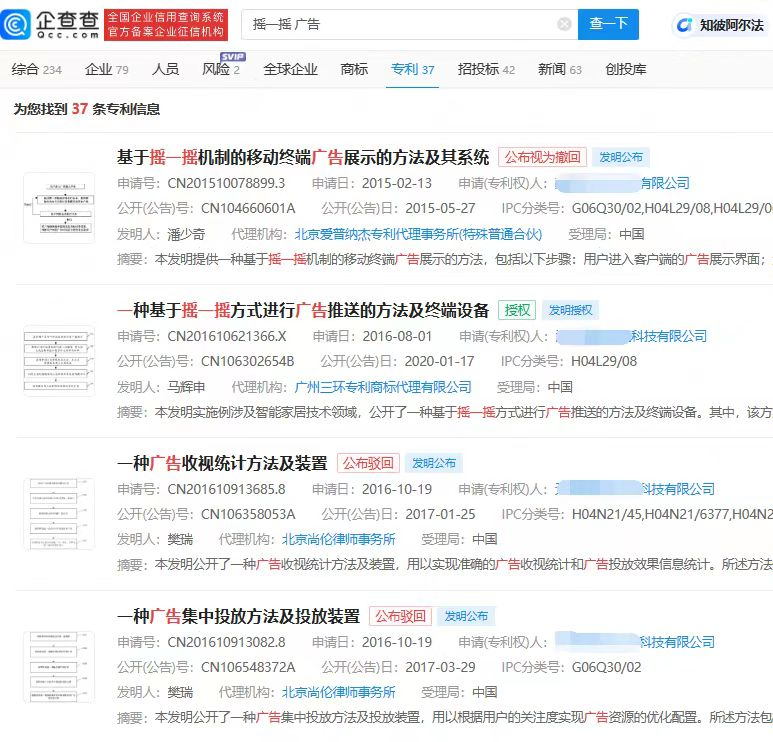Click the Qcc.com logo icon
This screenshot has height=742, width=773.
[x=16, y=24]
